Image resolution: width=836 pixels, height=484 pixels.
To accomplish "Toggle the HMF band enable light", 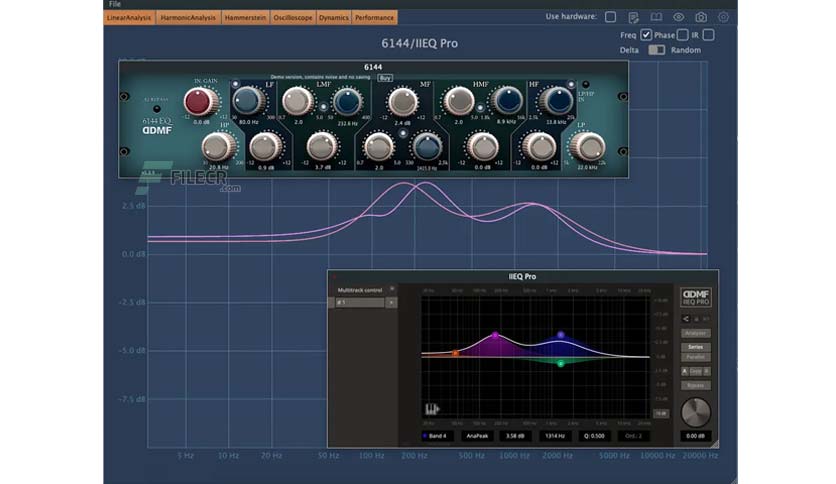I will point(480,107).
